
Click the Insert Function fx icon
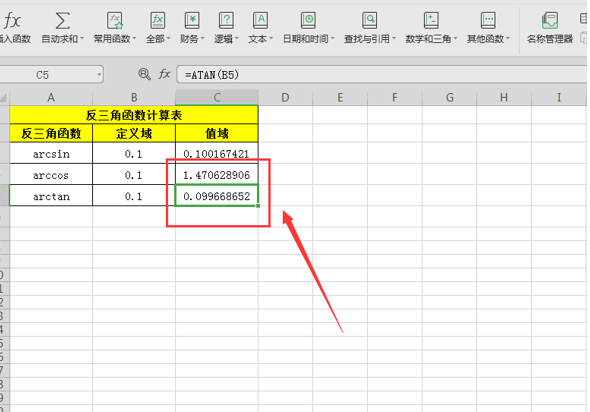pos(12,20)
